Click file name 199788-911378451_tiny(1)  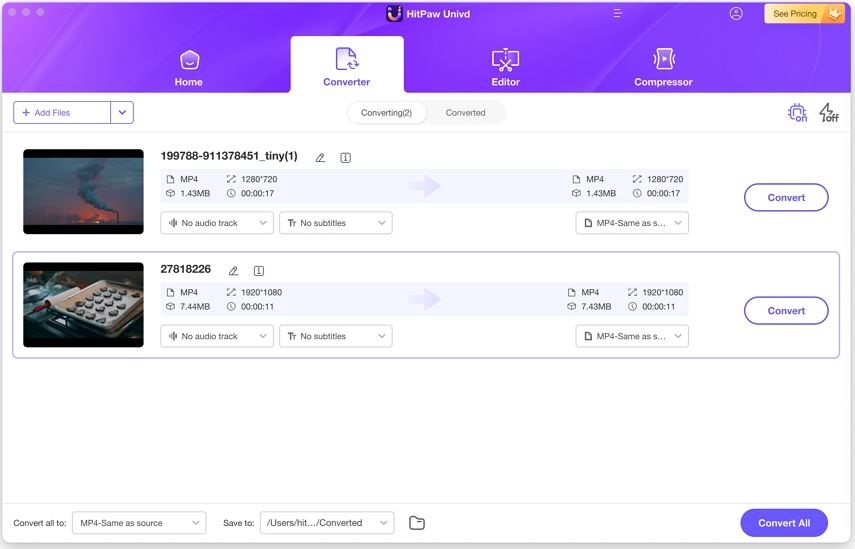tap(229, 156)
